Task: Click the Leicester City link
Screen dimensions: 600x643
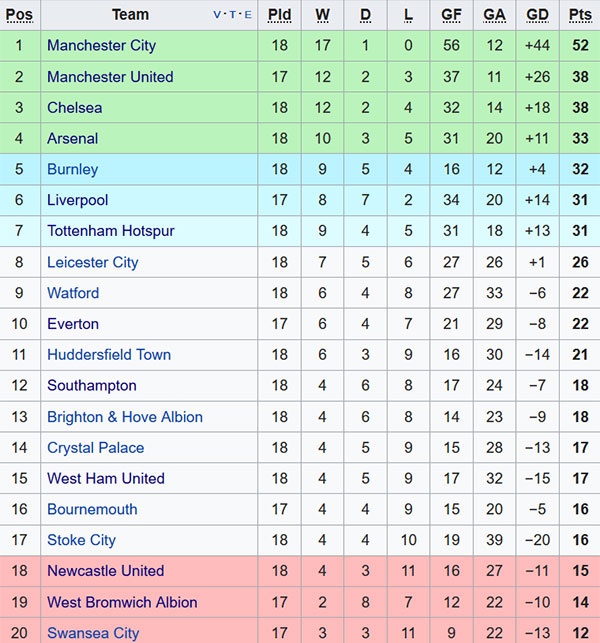Action: coord(92,263)
